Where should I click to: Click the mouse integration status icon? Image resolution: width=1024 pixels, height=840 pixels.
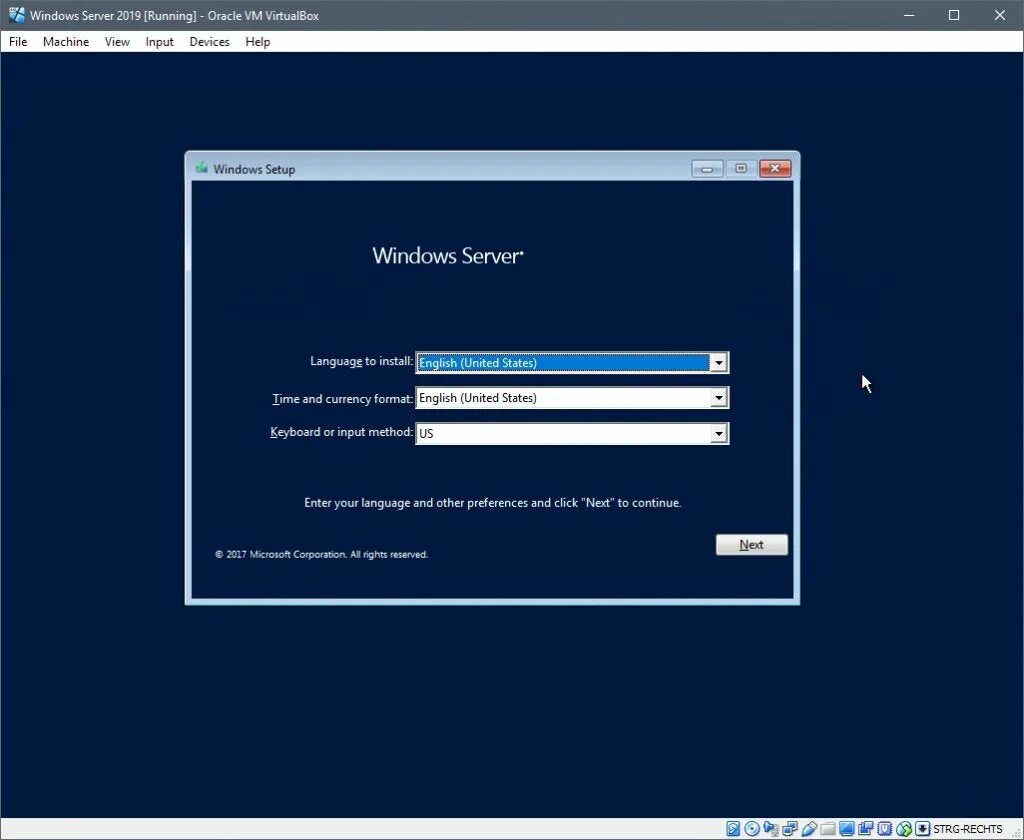(904, 829)
